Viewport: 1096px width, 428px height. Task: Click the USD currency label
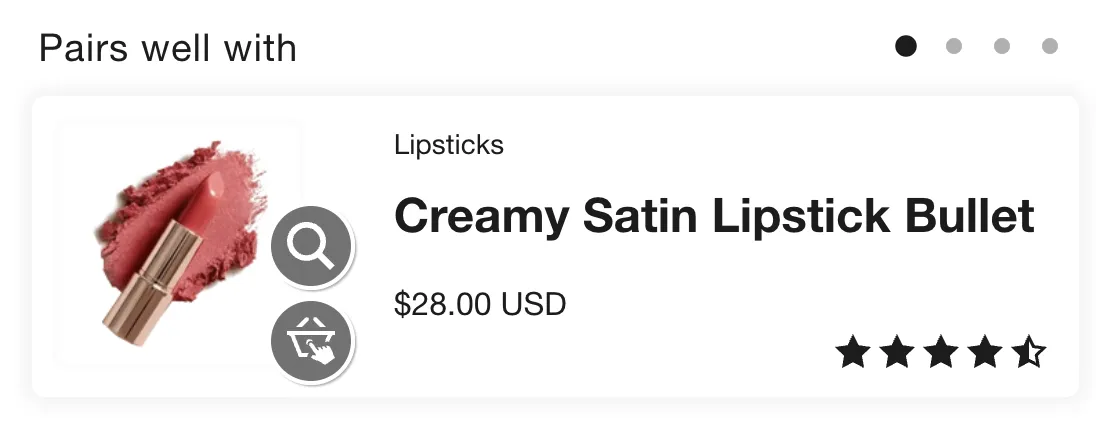click(534, 303)
